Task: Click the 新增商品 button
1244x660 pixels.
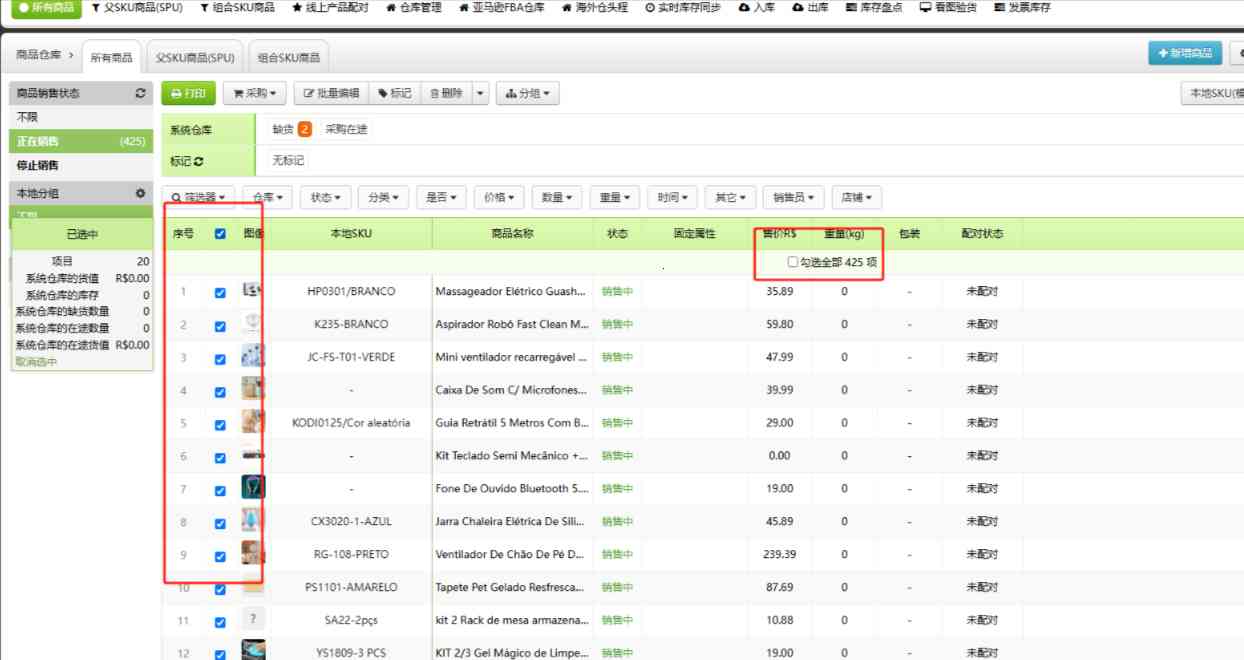Action: pyautogui.click(x=1184, y=54)
